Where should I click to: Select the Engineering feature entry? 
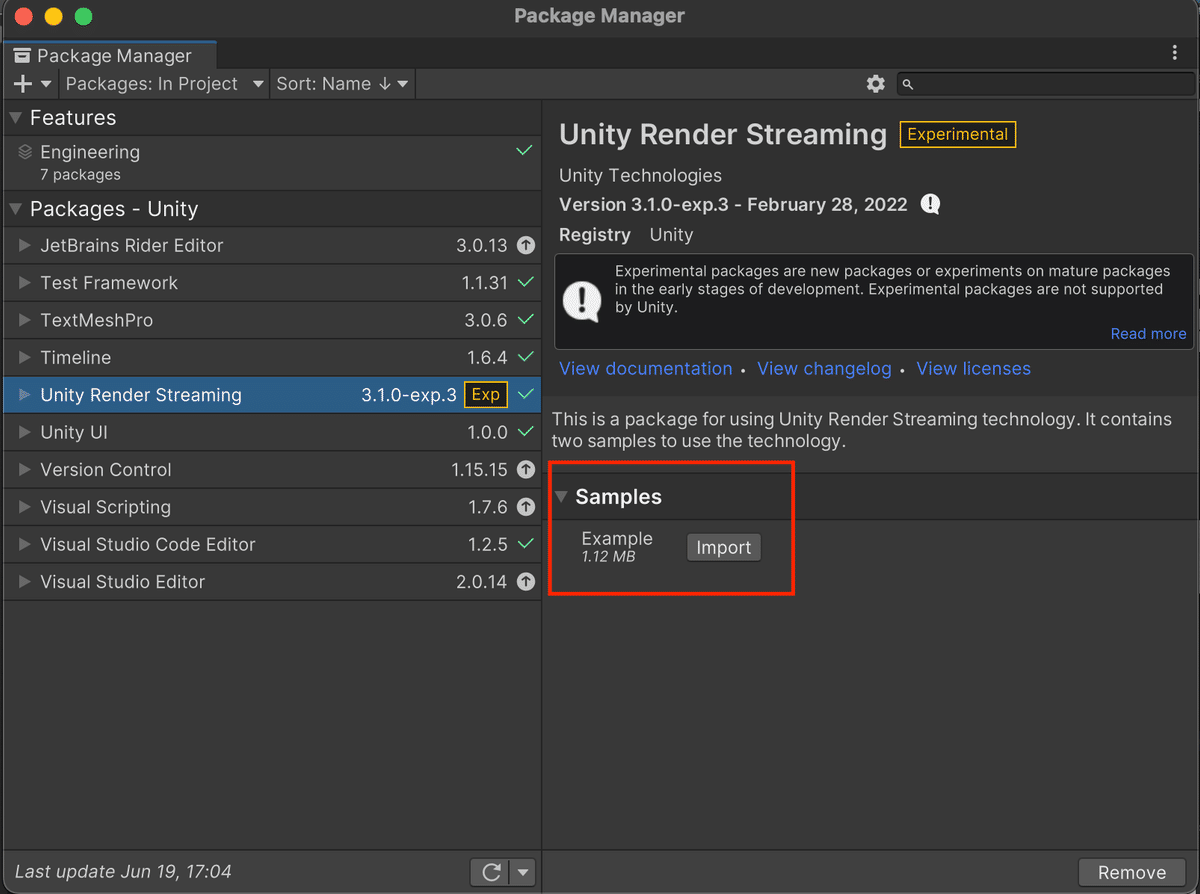pos(272,162)
